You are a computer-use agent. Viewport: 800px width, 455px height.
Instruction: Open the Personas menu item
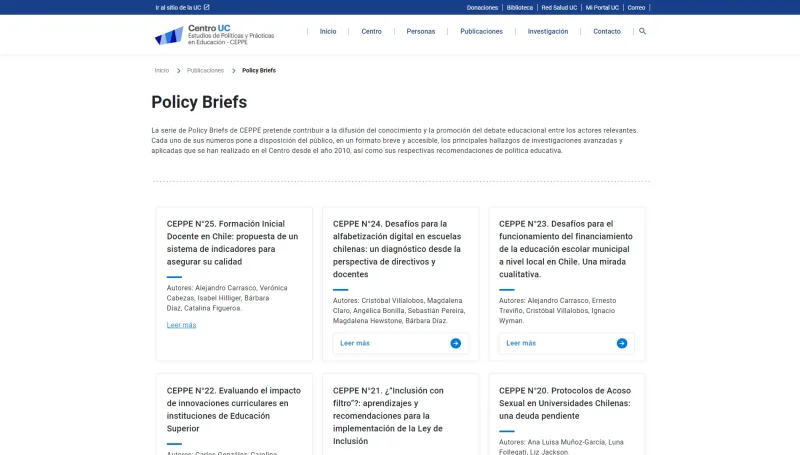click(421, 31)
